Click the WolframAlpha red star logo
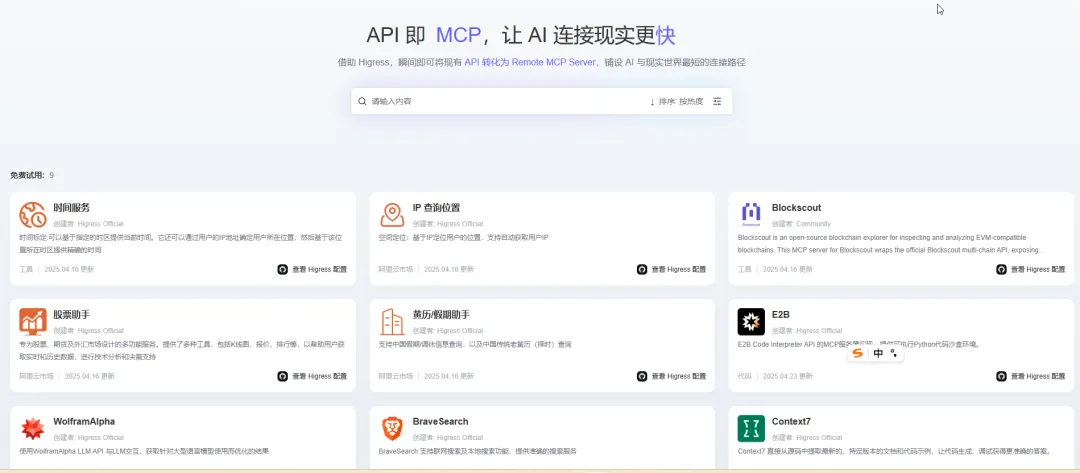Viewport: 1080px width, 473px height. (x=33, y=428)
